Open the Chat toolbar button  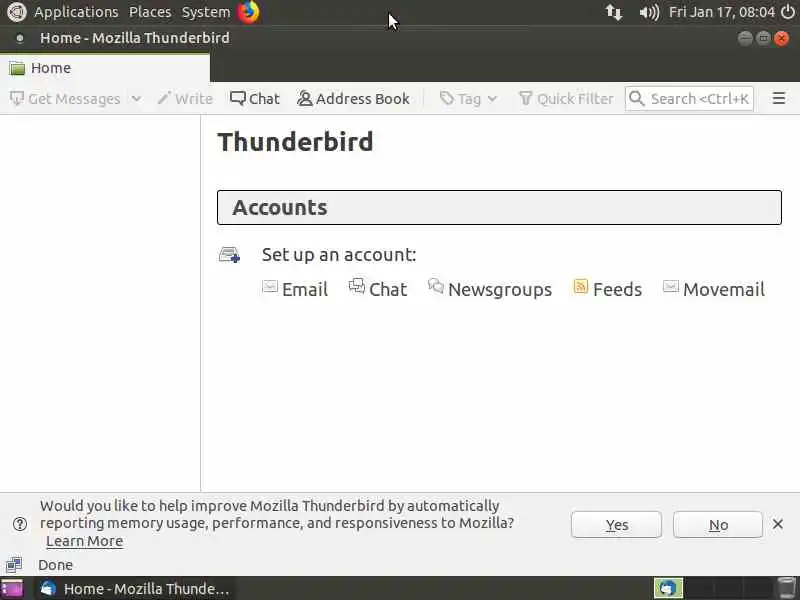pyautogui.click(x=255, y=98)
